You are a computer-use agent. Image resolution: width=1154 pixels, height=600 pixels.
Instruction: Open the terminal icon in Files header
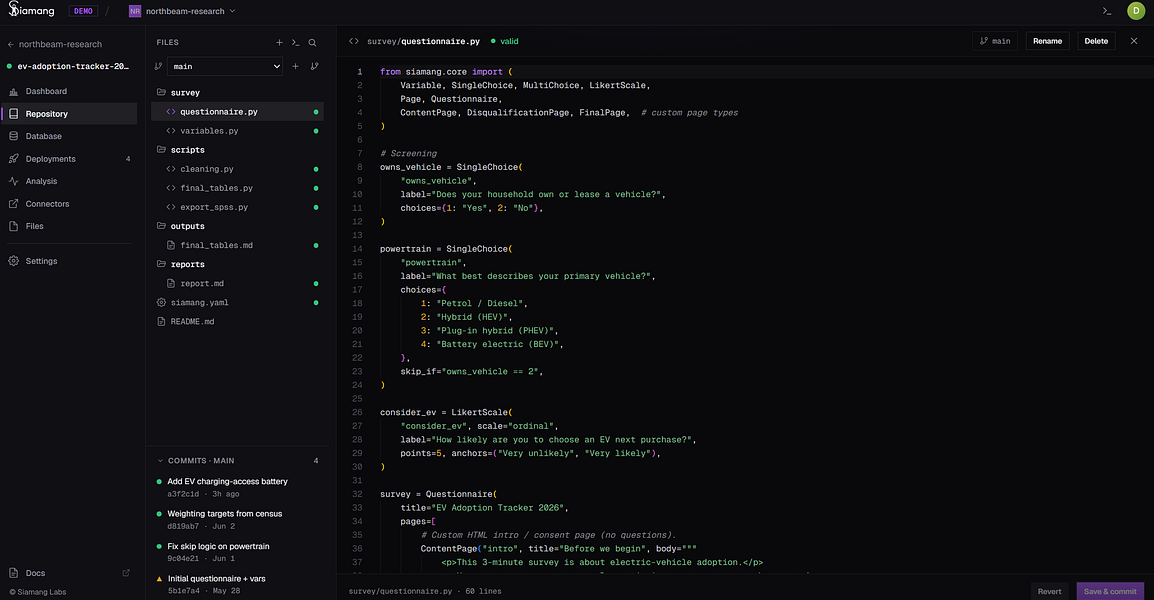295,43
